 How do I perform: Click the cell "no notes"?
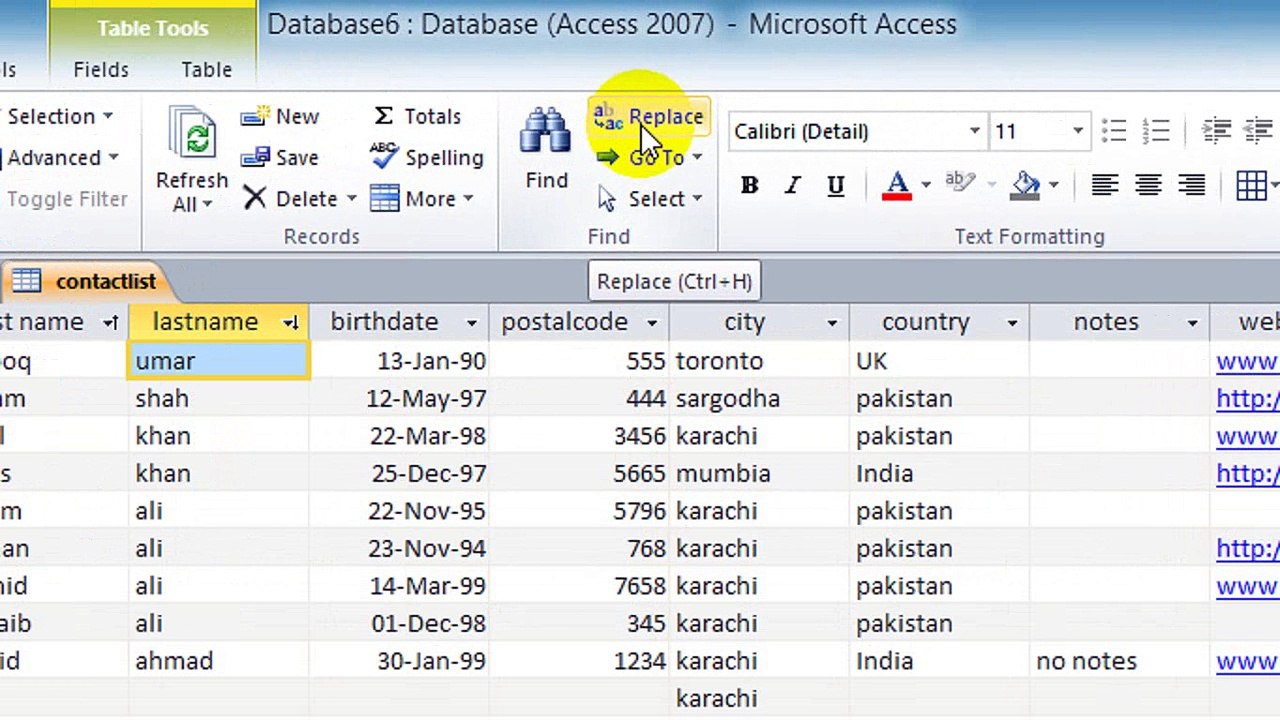pos(1119,661)
